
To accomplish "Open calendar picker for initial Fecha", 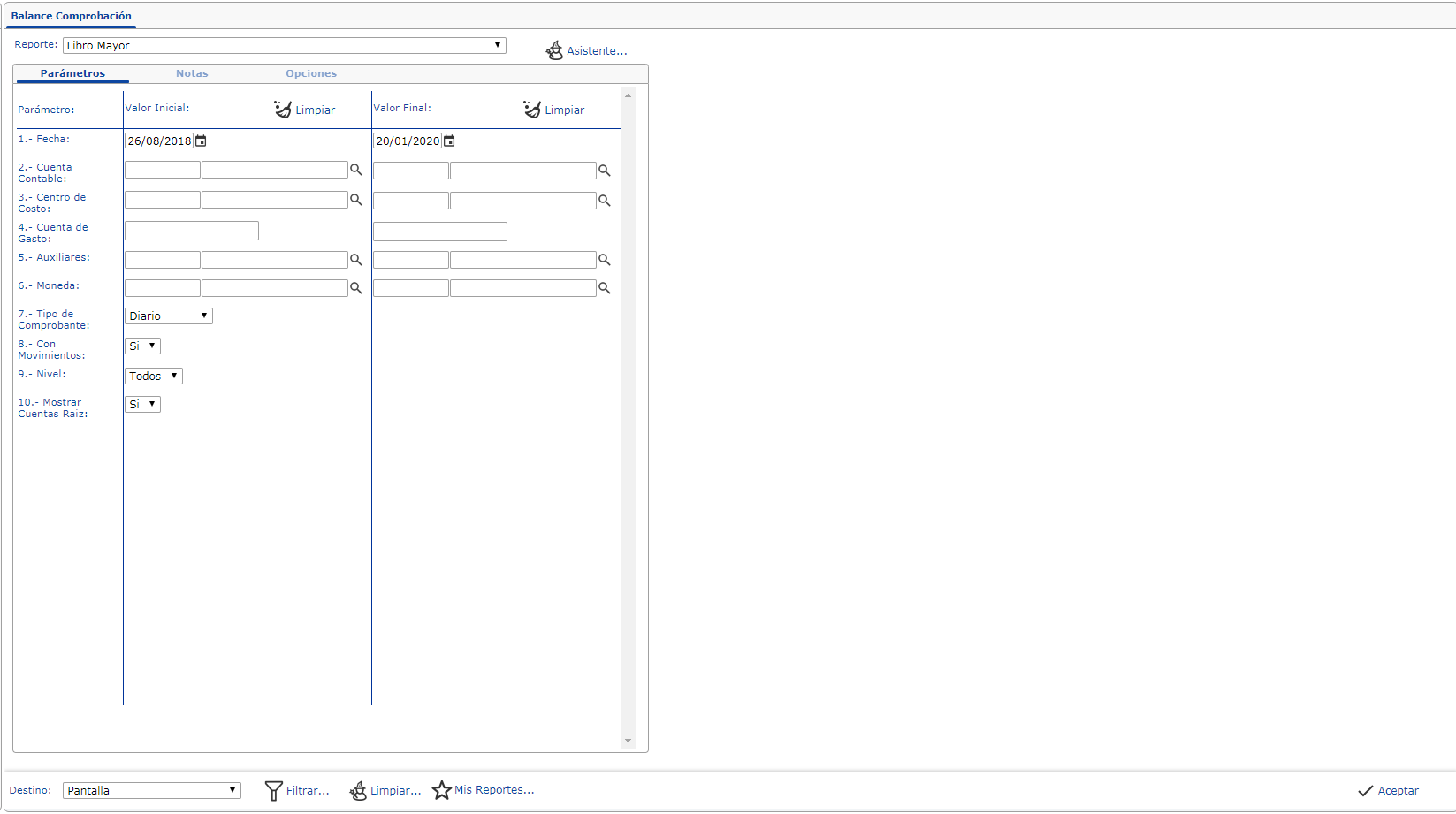I will coord(201,141).
